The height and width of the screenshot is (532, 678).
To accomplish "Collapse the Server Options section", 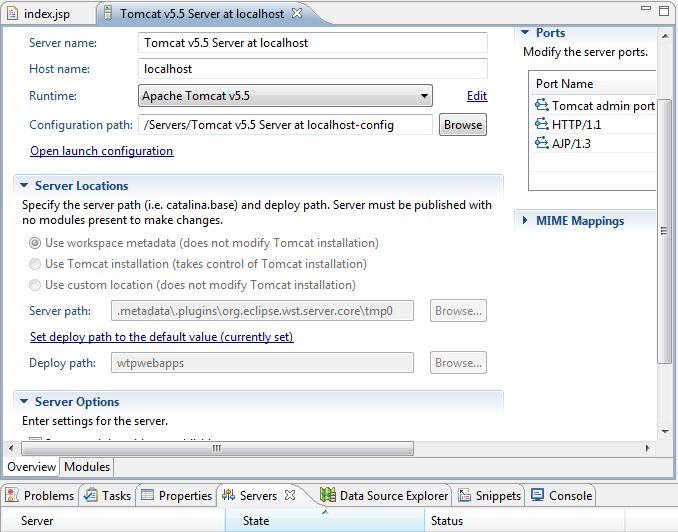I will tap(24, 401).
